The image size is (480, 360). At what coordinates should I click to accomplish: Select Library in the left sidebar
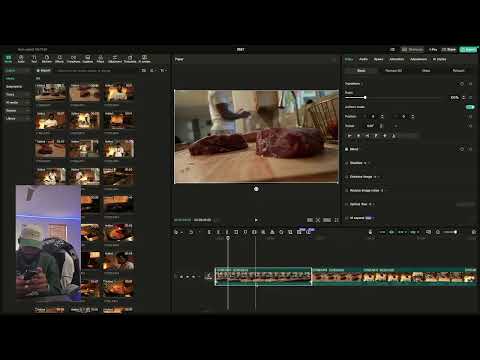(10, 119)
